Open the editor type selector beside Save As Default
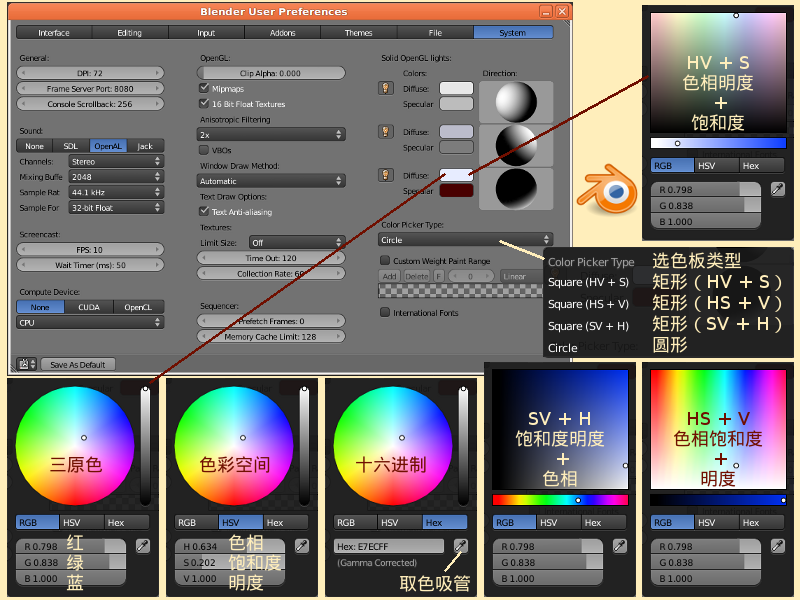Image resolution: width=800 pixels, height=600 pixels. tap(27, 364)
